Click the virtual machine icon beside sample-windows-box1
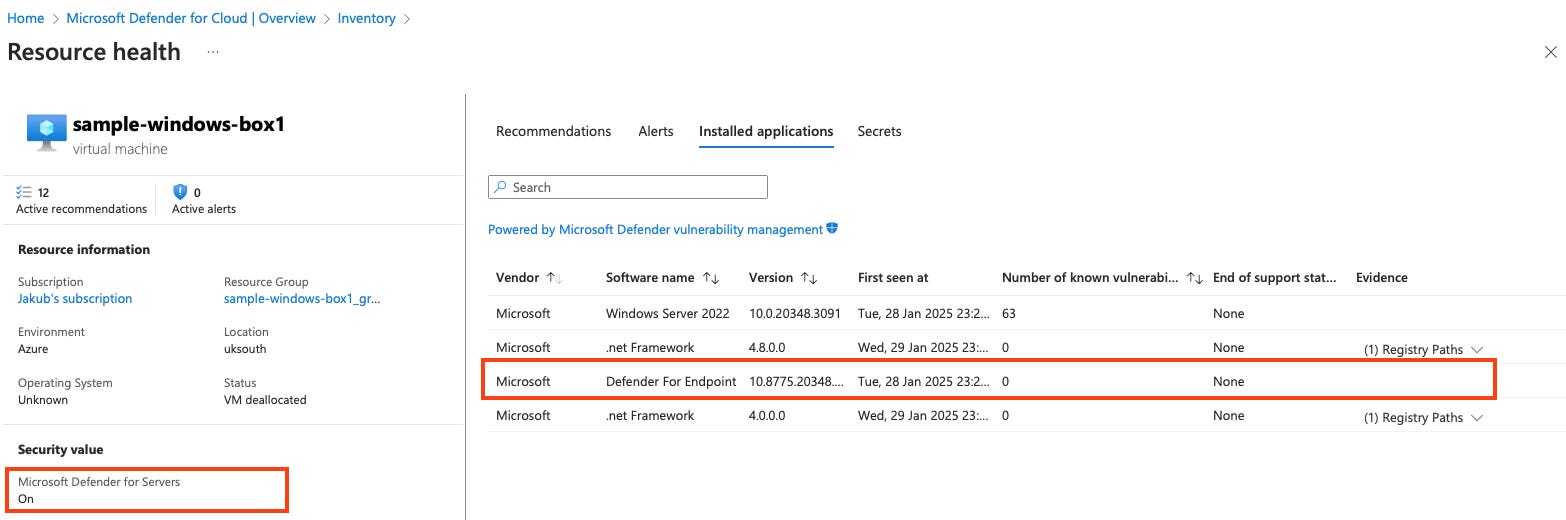The width and height of the screenshot is (1566, 520). pyautogui.click(x=46, y=133)
